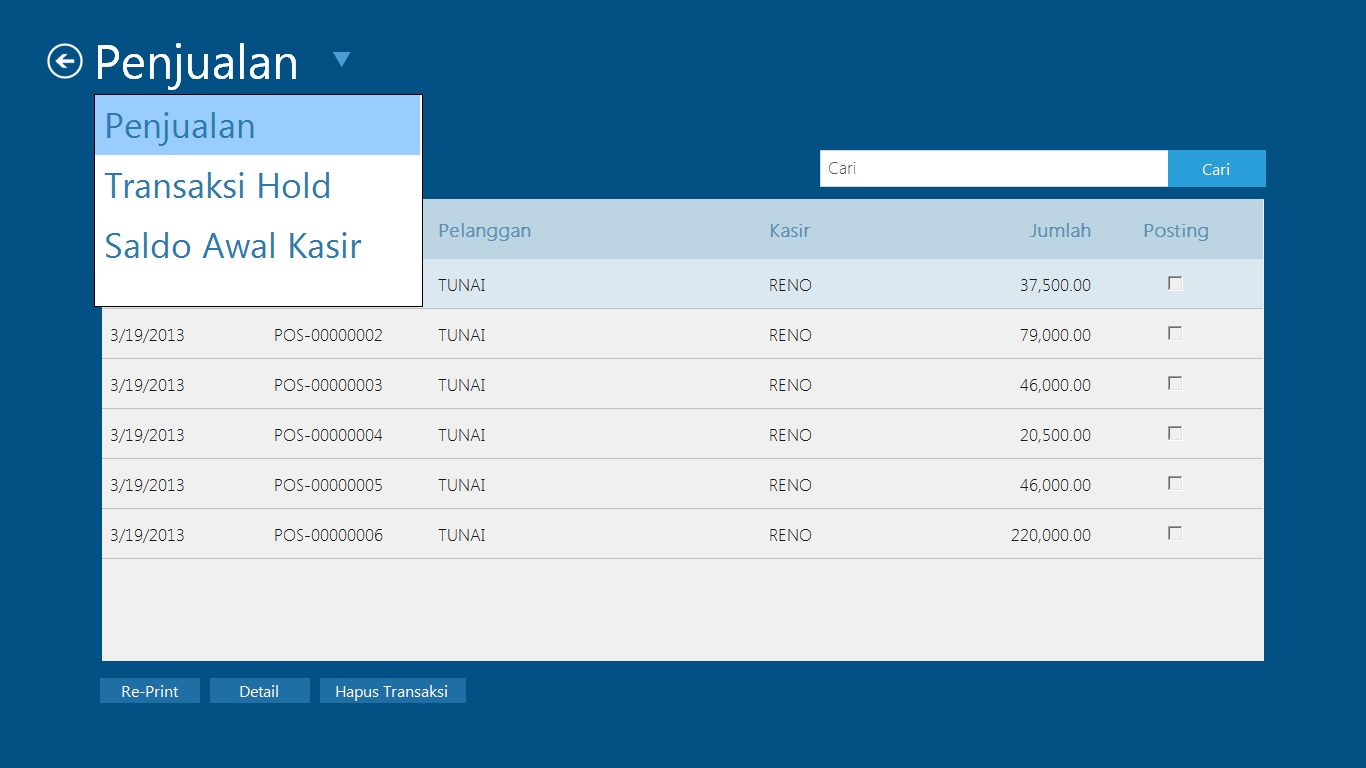Viewport: 1366px width, 768px height.
Task: Click the back arrow icon
Action: pyautogui.click(x=65, y=62)
